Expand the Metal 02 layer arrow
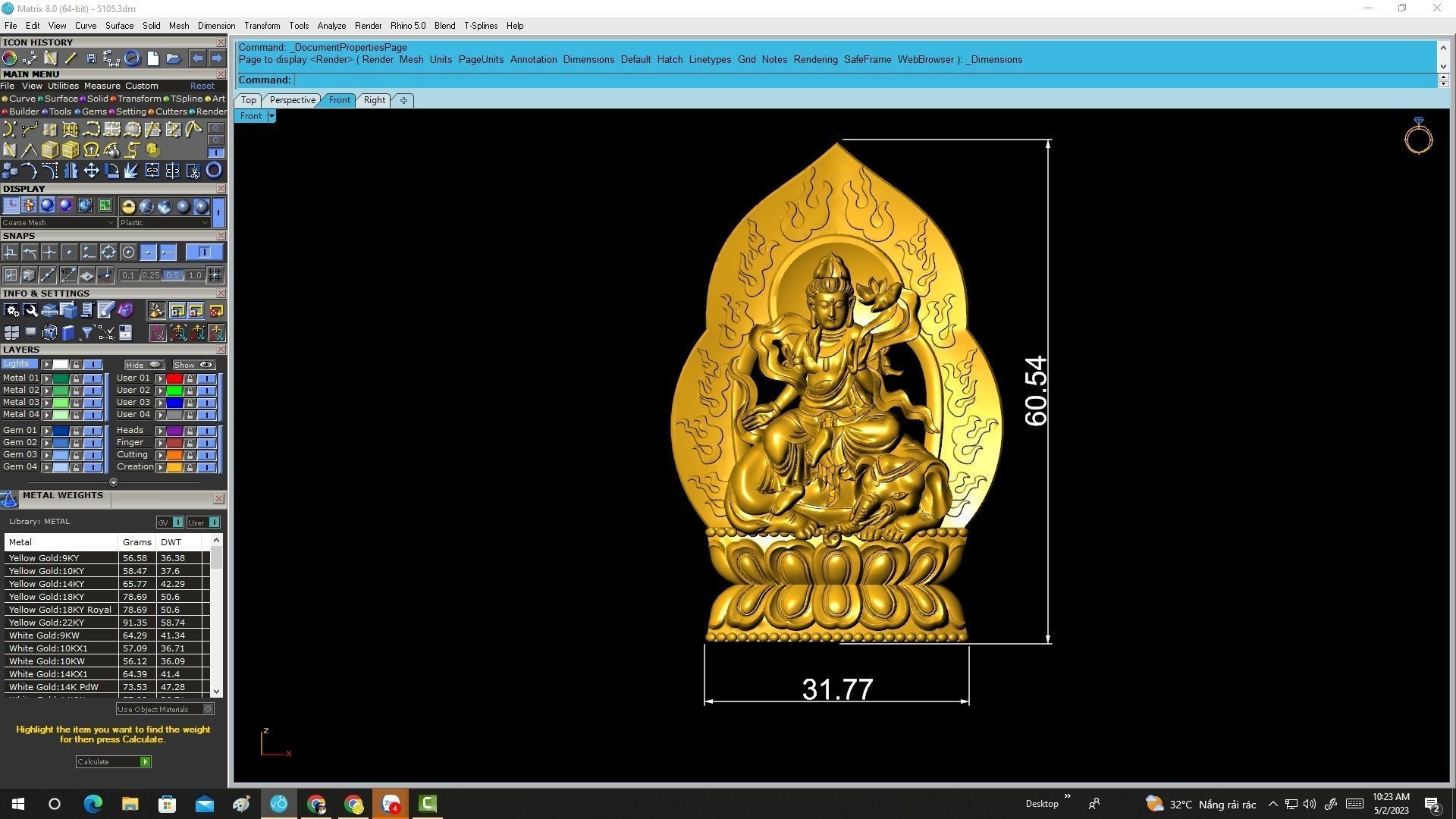This screenshot has height=819, width=1456. click(x=46, y=391)
